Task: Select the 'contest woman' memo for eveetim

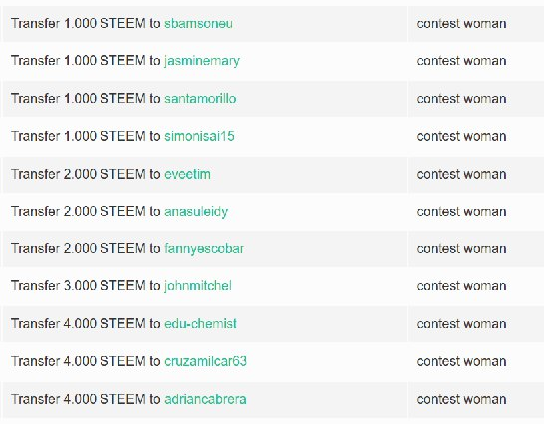Action: (x=461, y=174)
